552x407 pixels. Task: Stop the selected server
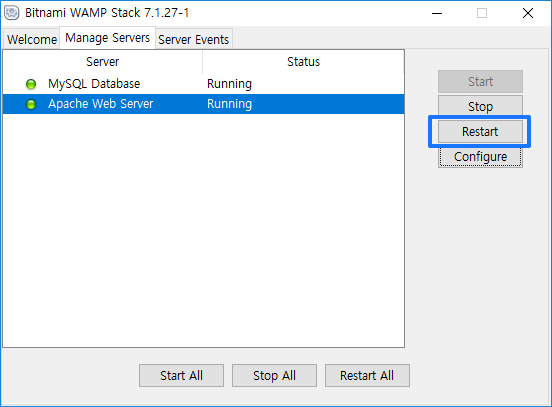[480, 106]
